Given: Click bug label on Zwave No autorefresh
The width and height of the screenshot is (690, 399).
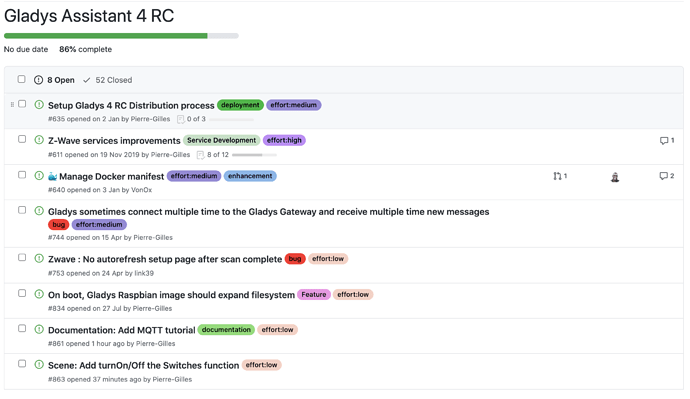Looking at the screenshot, I should (x=295, y=259).
